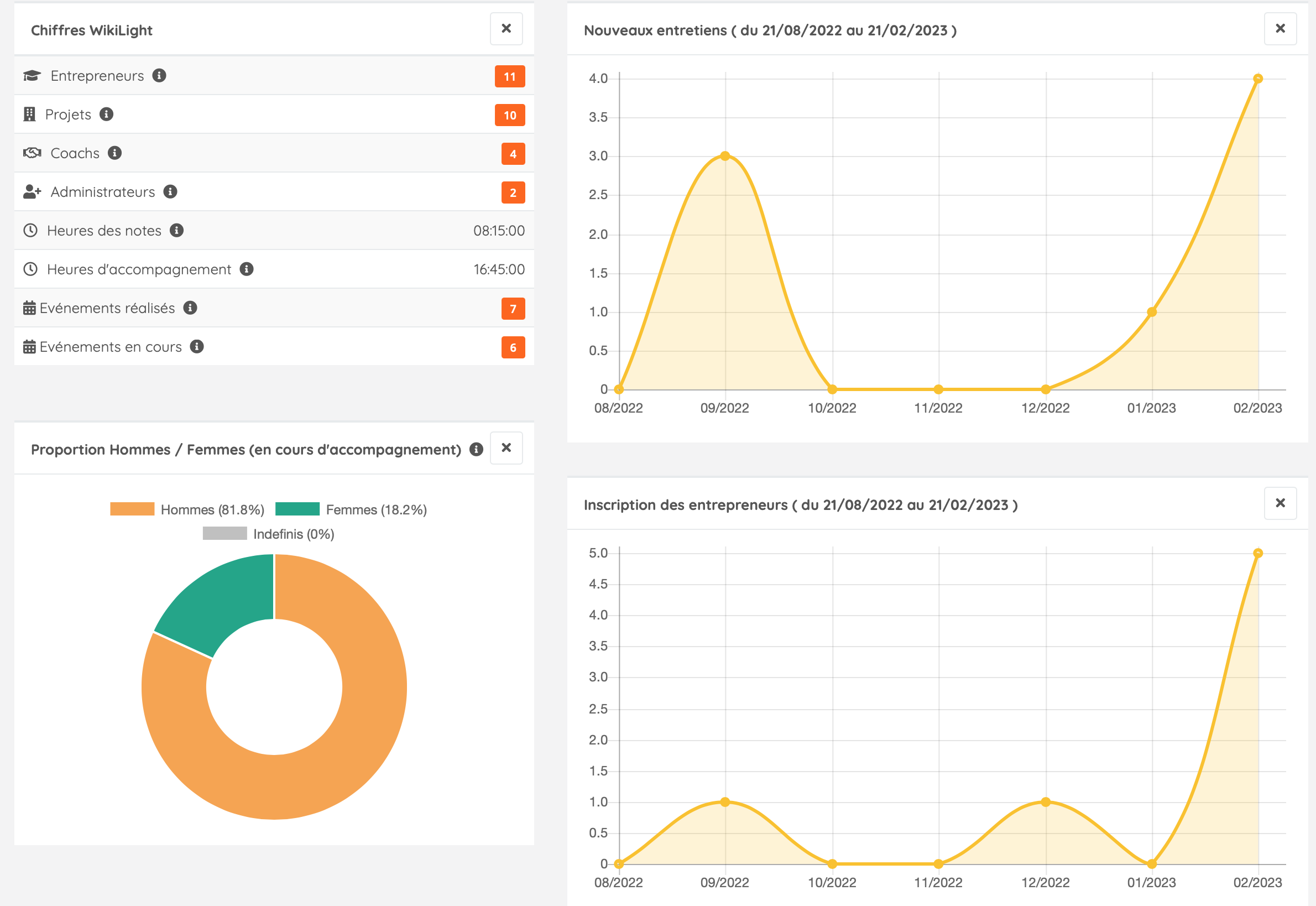Click the graduation cap icon for Entrepreneurs
The width and height of the screenshot is (1316, 906).
coord(32,75)
